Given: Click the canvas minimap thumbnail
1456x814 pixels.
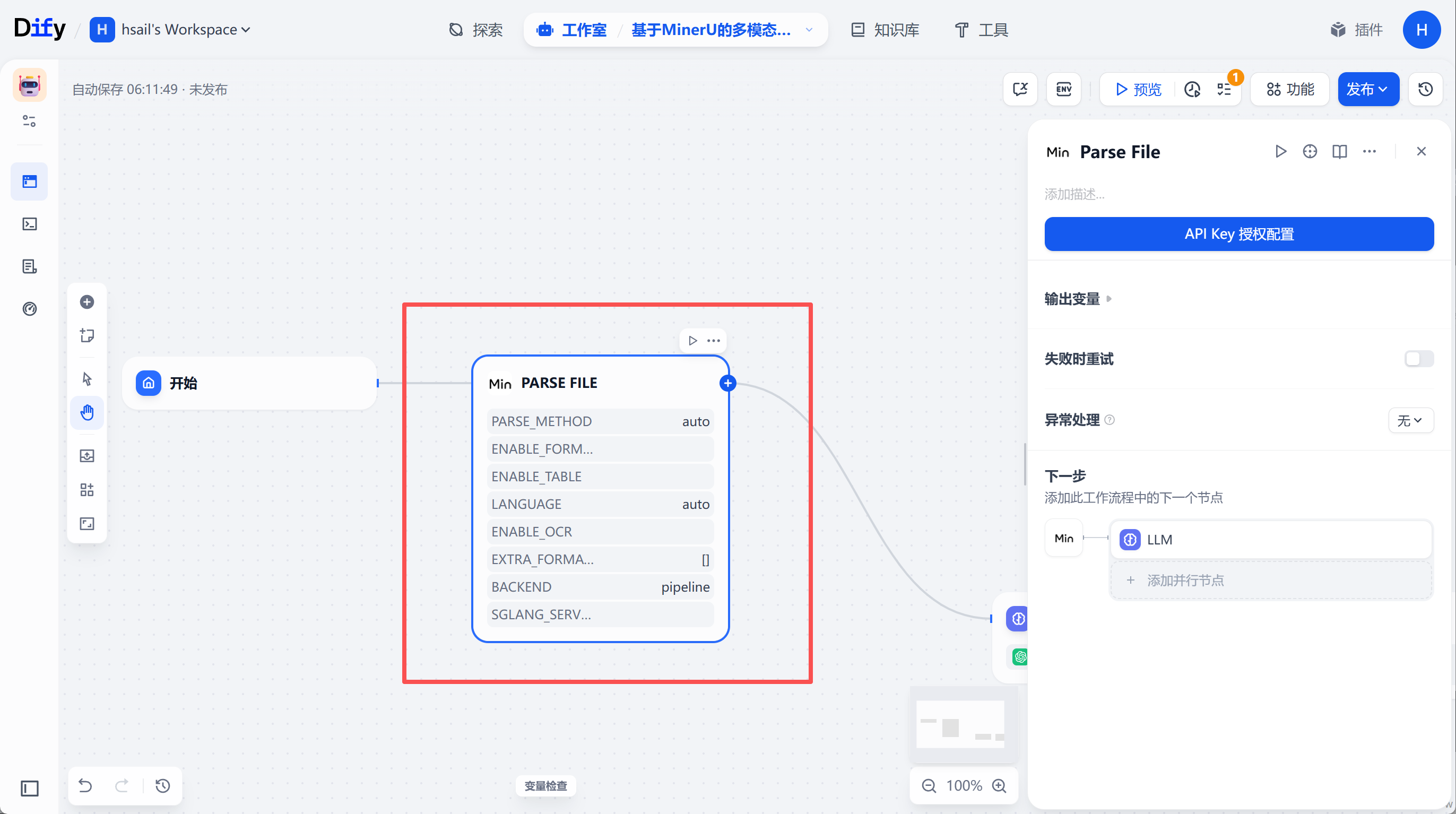Looking at the screenshot, I should [963, 724].
